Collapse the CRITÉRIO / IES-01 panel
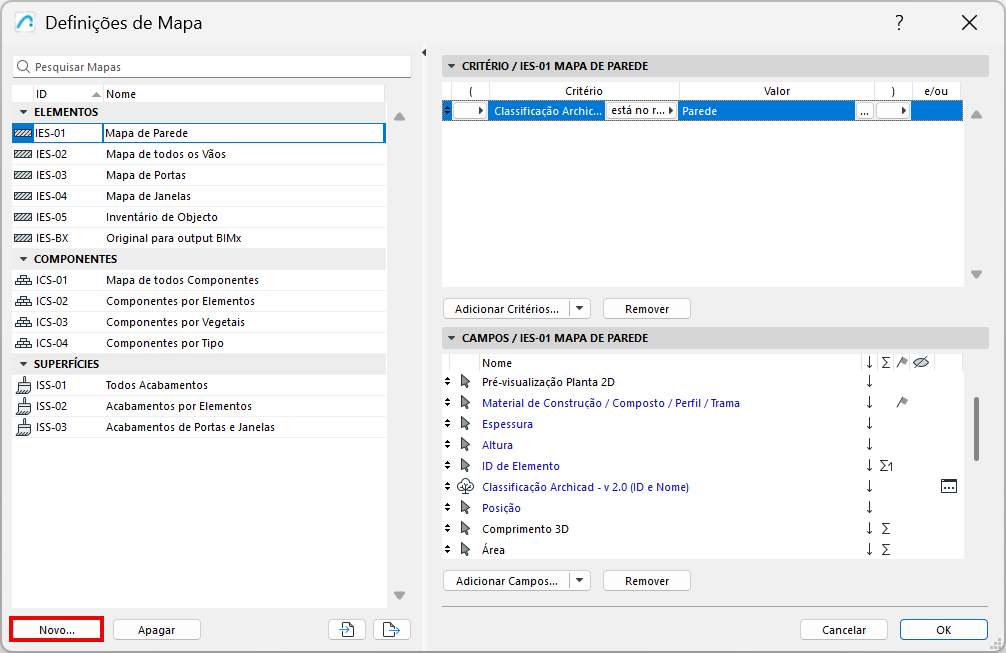Image resolution: width=1006 pixels, height=653 pixels. [x=451, y=66]
